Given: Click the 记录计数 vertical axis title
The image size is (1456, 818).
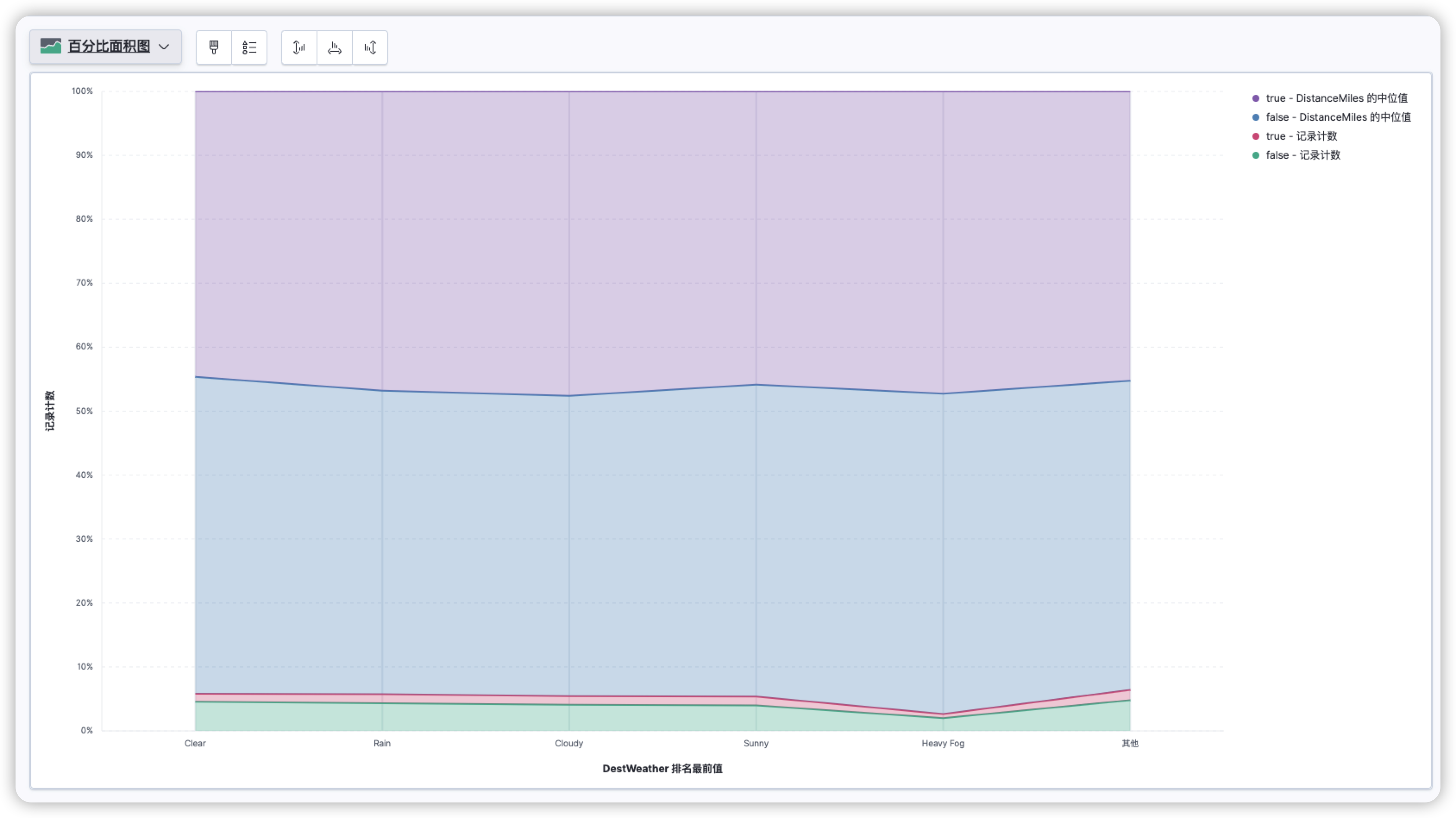Looking at the screenshot, I should point(50,410).
